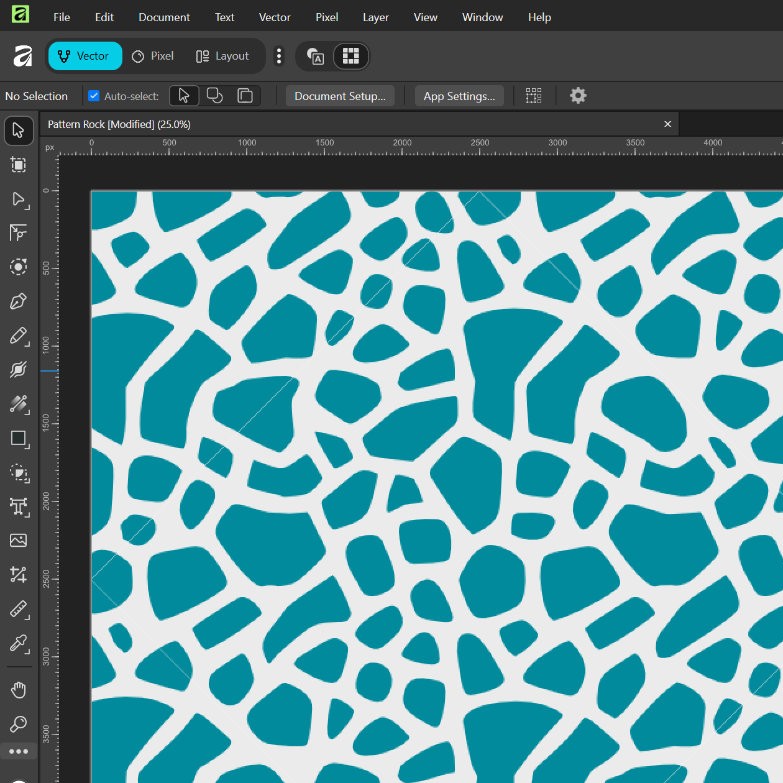Activate the Hand view tool
Image resolution: width=783 pixels, height=783 pixels.
pyautogui.click(x=18, y=690)
